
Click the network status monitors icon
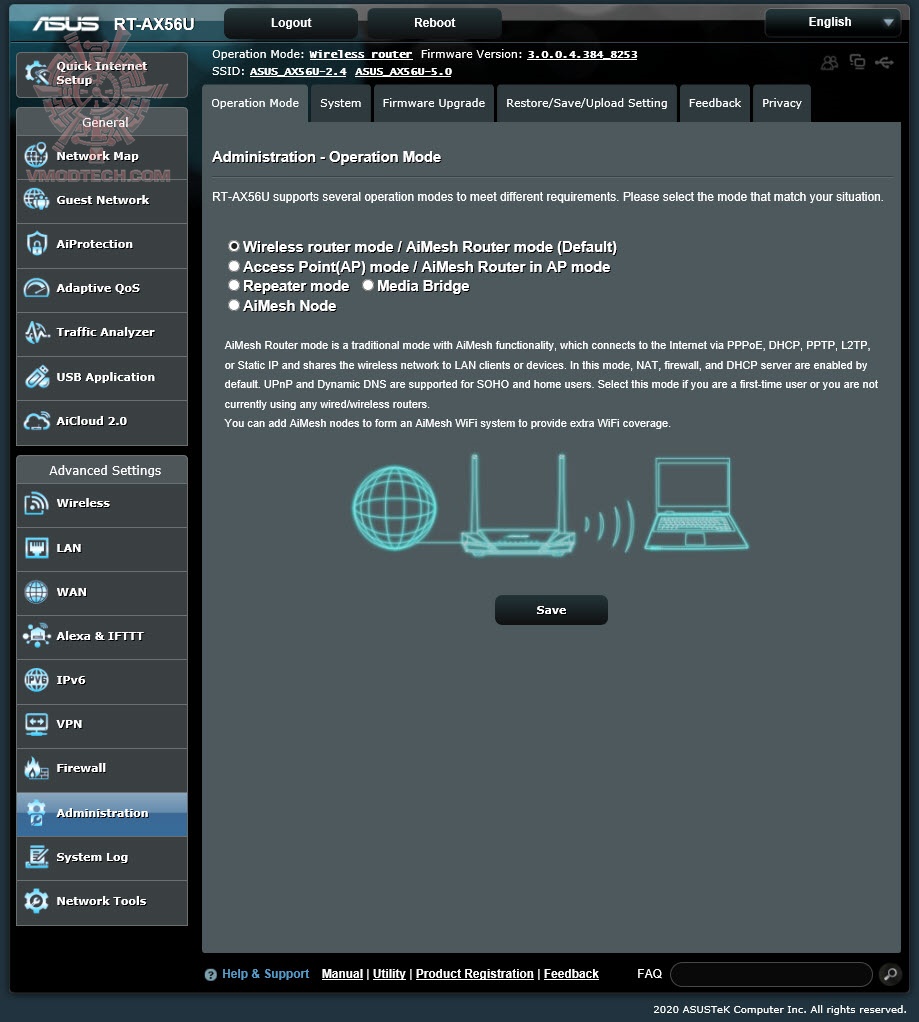coord(857,62)
